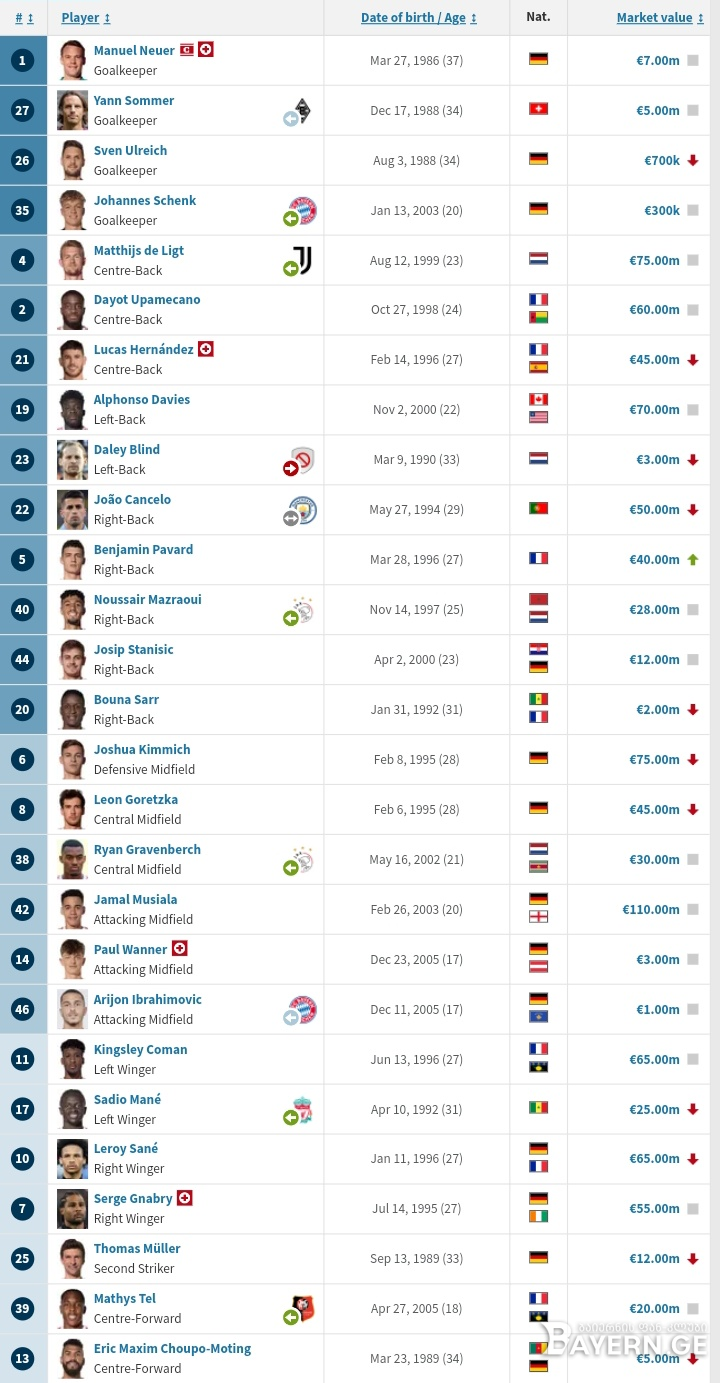Click the green up arrow by Benjamin Pavard's value
This screenshot has height=1383, width=720.
point(692,560)
